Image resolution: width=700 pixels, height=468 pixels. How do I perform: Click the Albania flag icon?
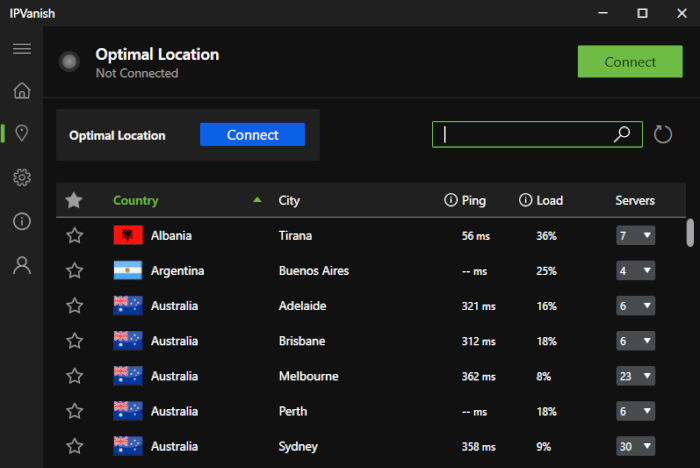pos(128,235)
